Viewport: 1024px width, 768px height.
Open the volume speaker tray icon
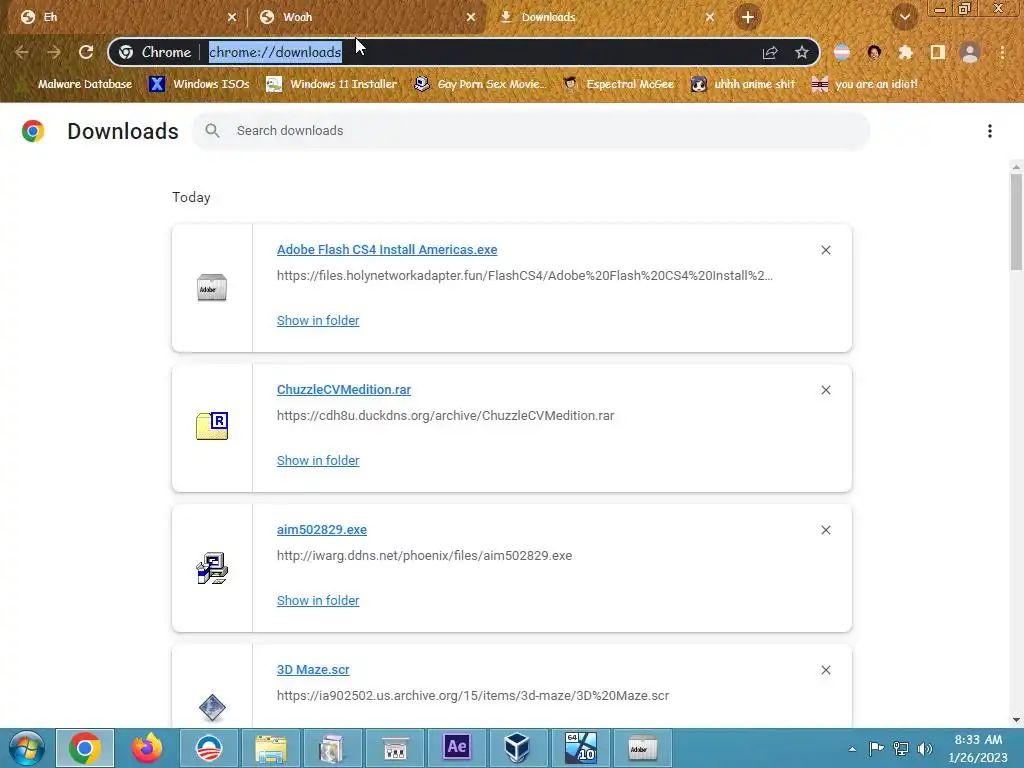[925, 749]
